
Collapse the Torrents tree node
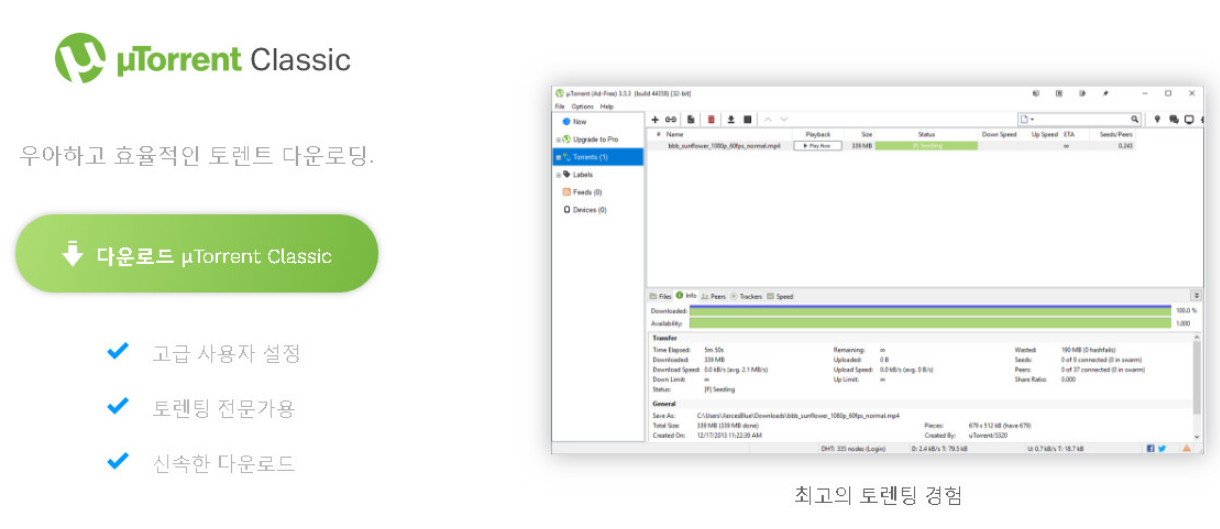point(556,157)
